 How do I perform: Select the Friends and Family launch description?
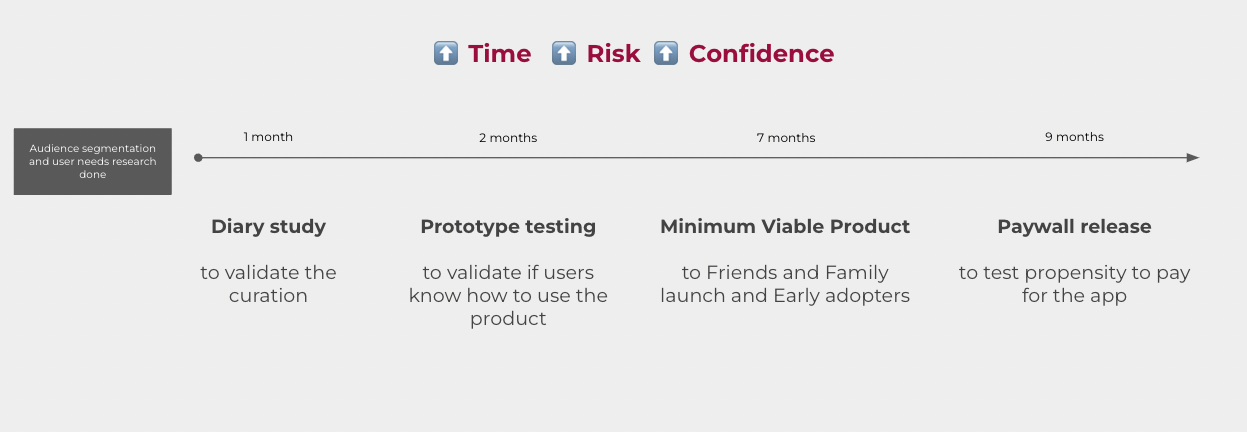point(785,284)
